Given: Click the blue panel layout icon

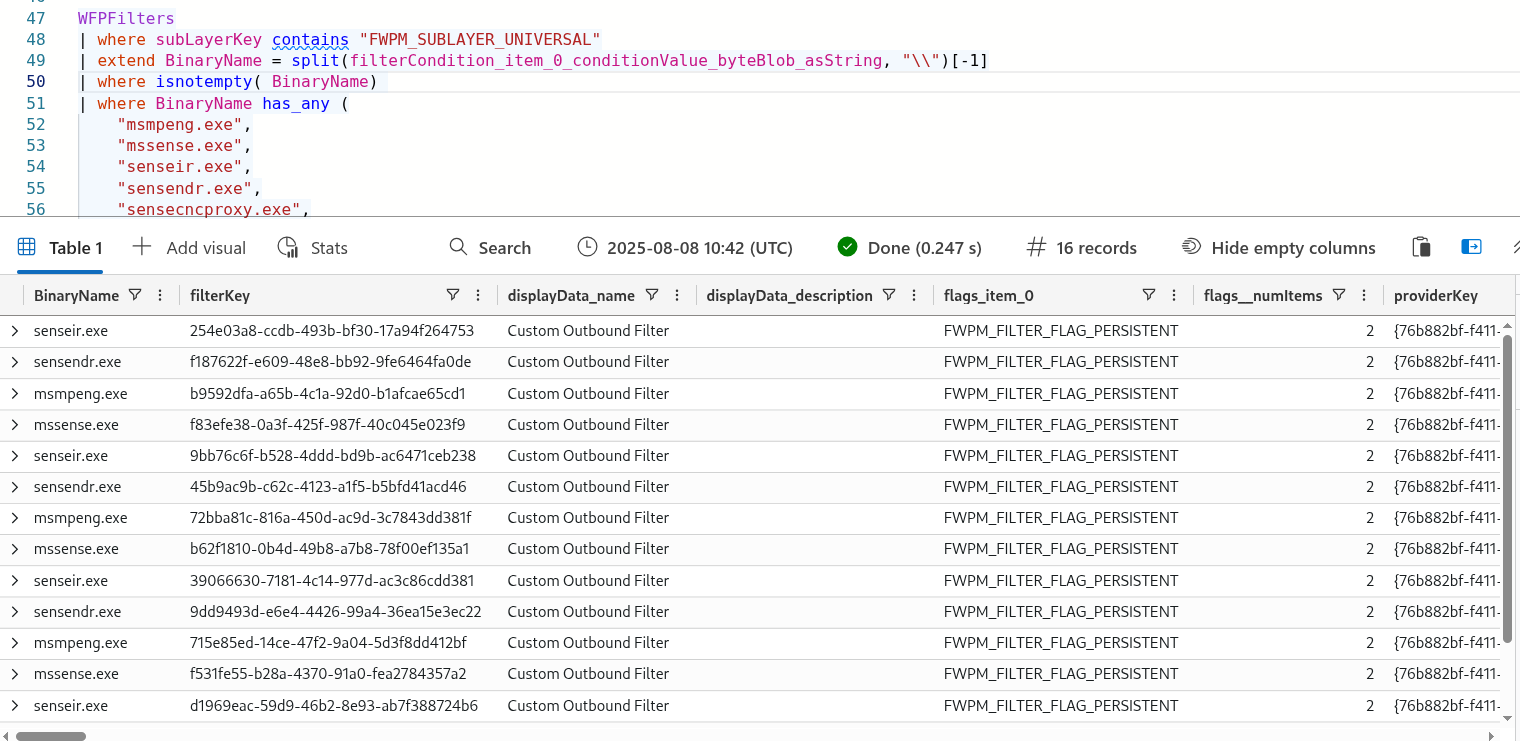Looking at the screenshot, I should pos(1471,247).
